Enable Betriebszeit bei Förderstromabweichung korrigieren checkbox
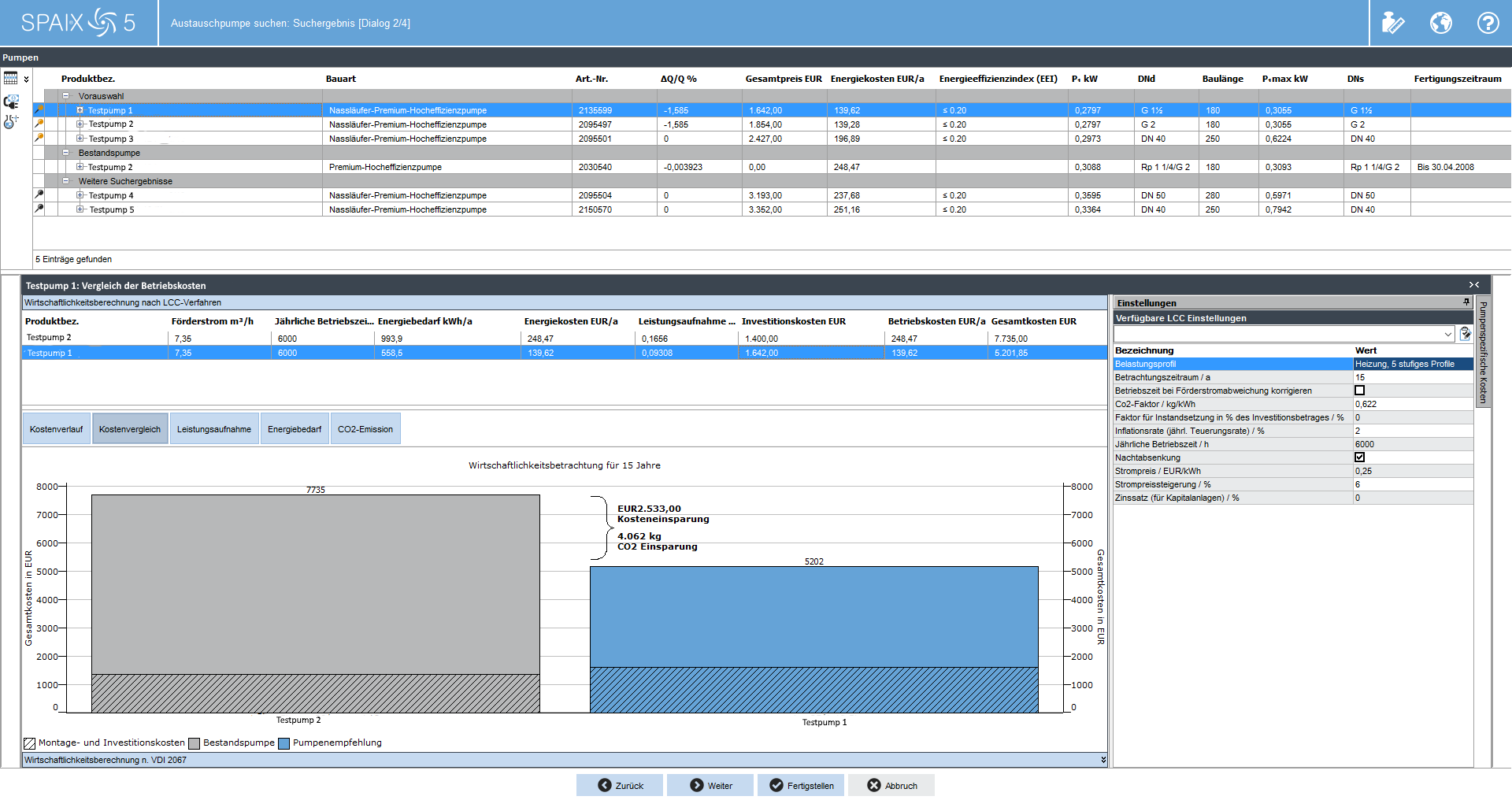 click(1359, 391)
